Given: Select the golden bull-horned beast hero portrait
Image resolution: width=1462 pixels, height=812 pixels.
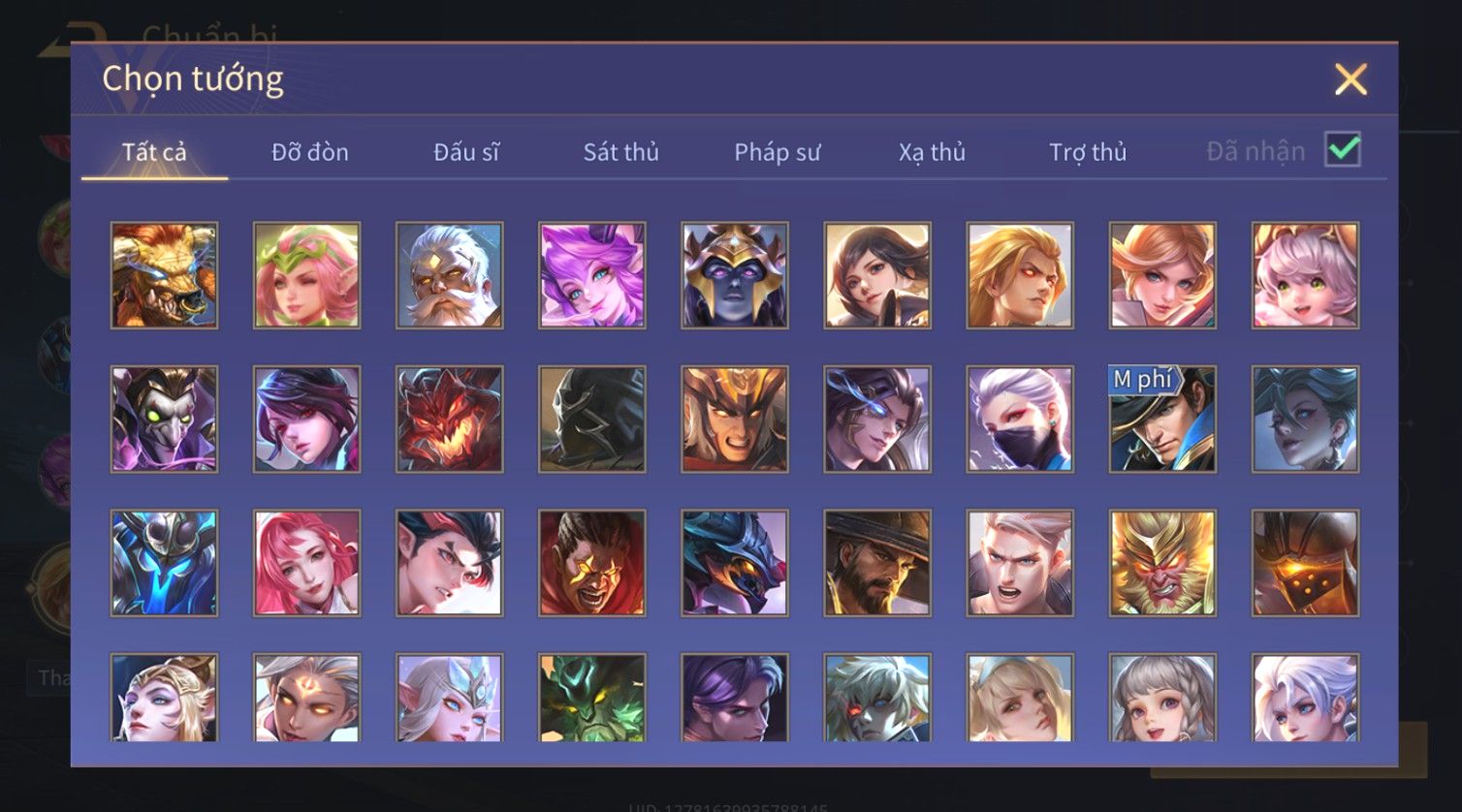Looking at the screenshot, I should tap(164, 276).
